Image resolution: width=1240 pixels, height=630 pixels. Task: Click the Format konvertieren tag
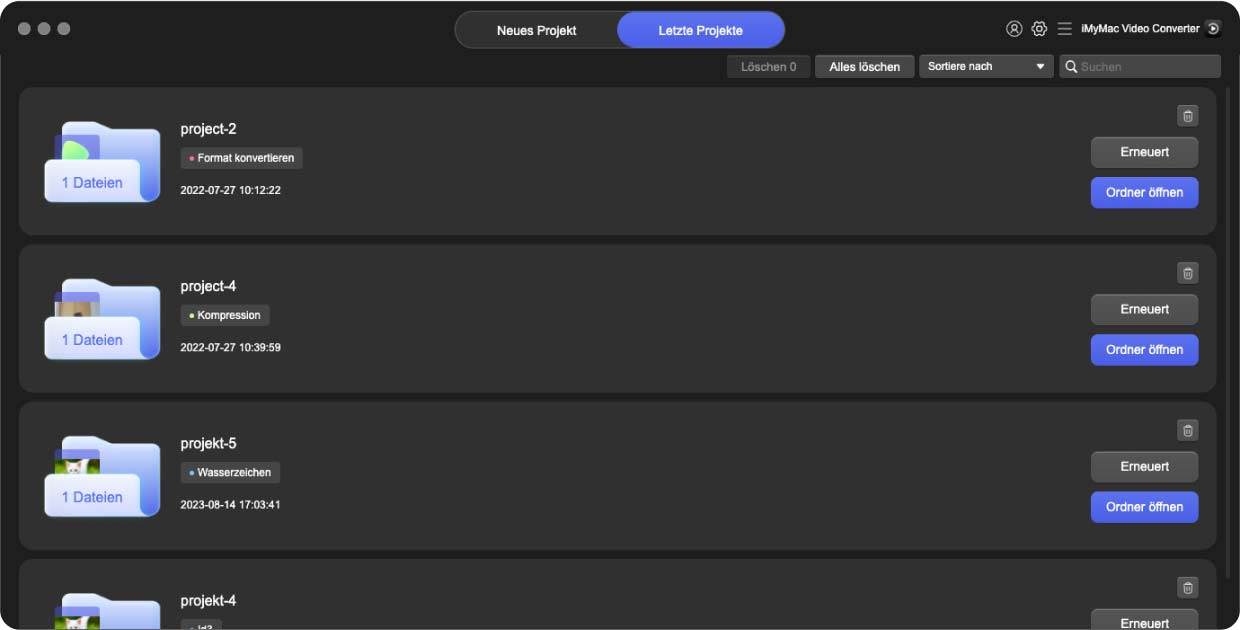(x=241, y=158)
